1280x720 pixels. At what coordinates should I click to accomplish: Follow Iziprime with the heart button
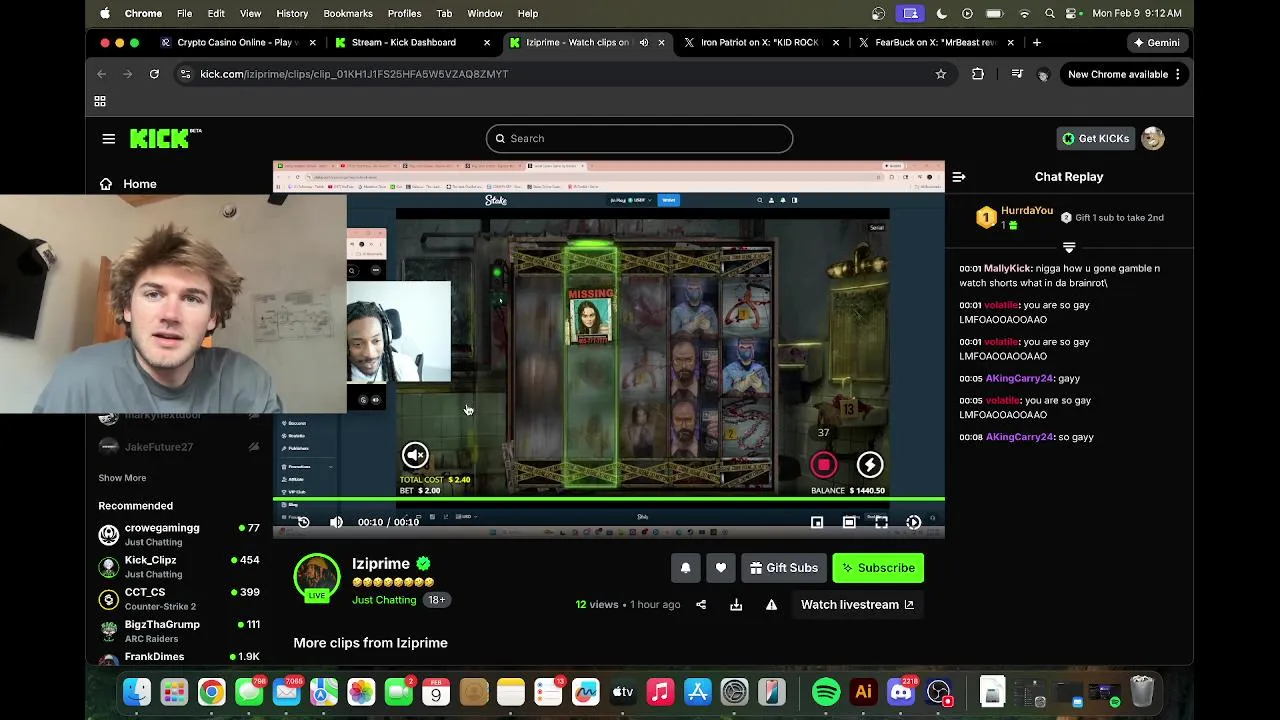click(x=721, y=568)
